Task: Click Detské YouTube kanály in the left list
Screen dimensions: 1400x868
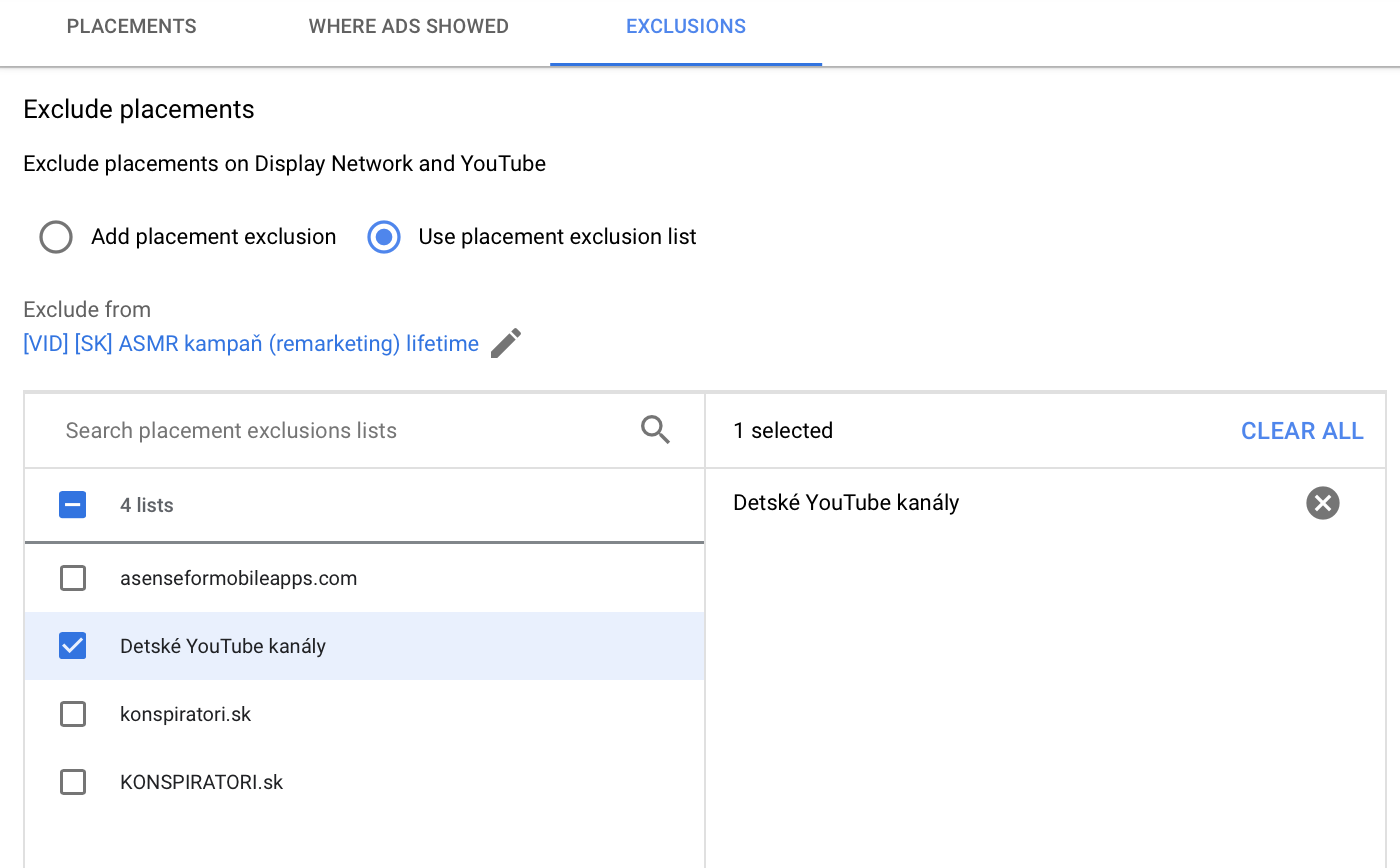Action: [x=223, y=646]
